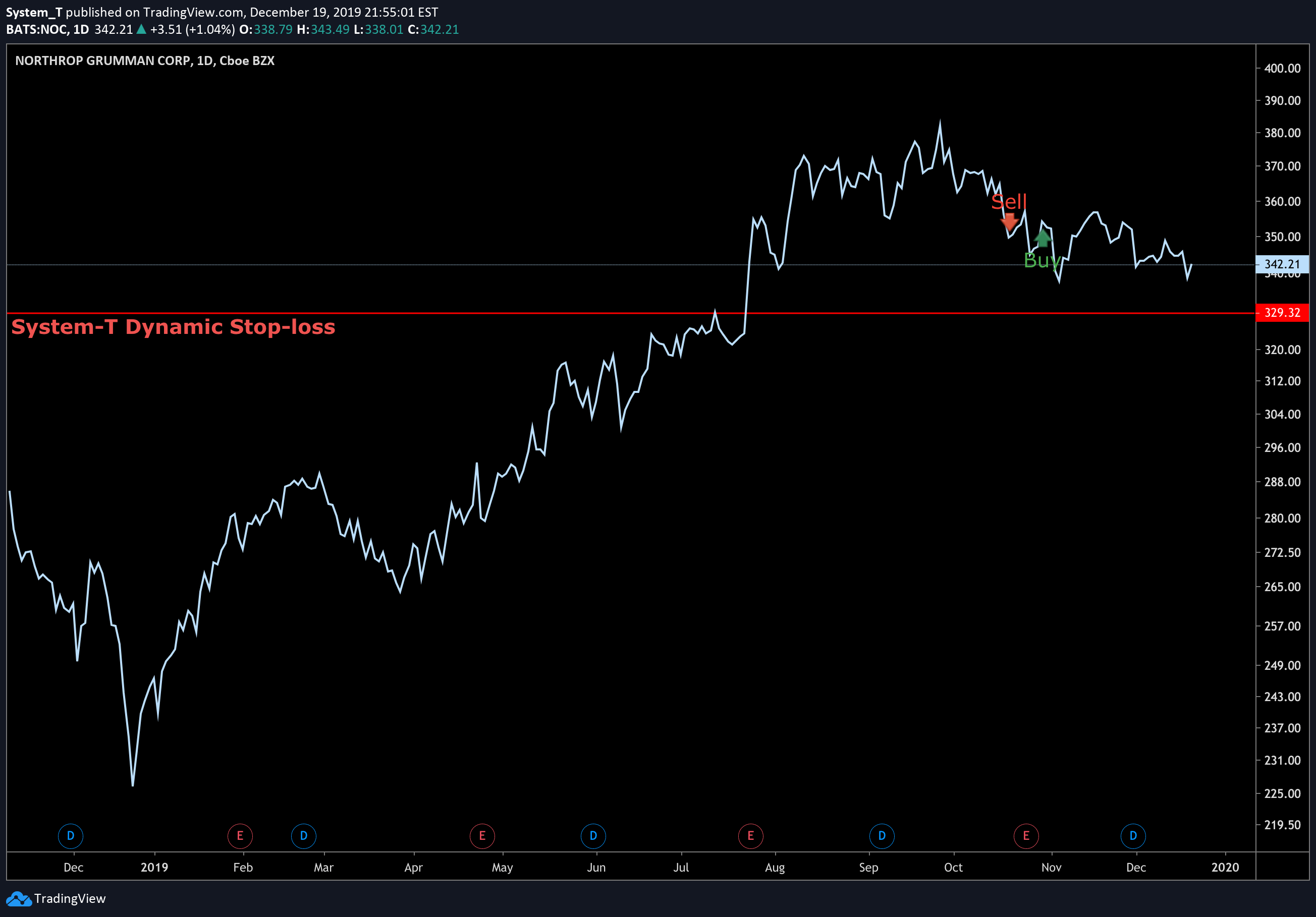
Task: Click the BATS:NOC, 1D symbol text
Action: [47, 29]
